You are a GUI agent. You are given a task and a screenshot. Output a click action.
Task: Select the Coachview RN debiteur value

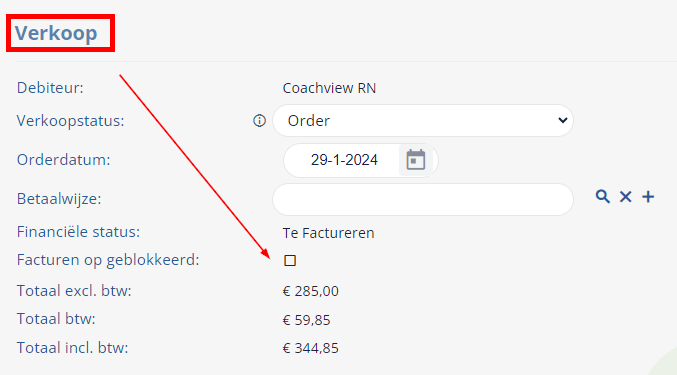click(329, 88)
